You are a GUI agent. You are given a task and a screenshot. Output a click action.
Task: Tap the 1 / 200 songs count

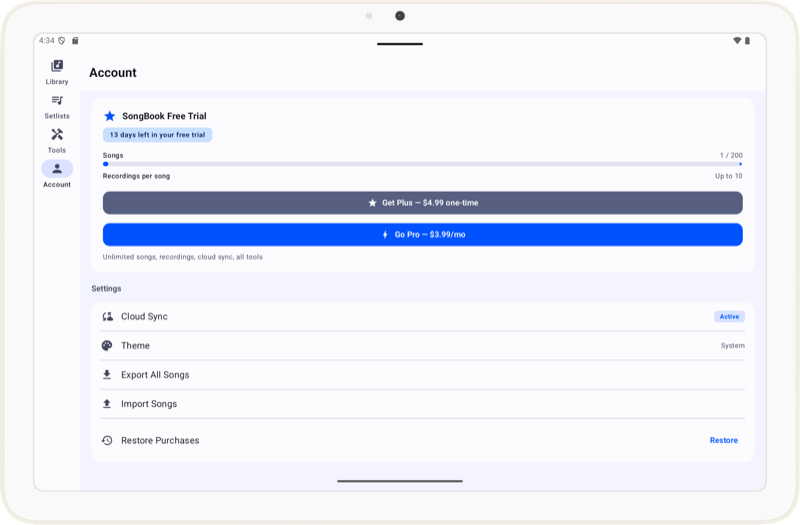click(x=731, y=155)
